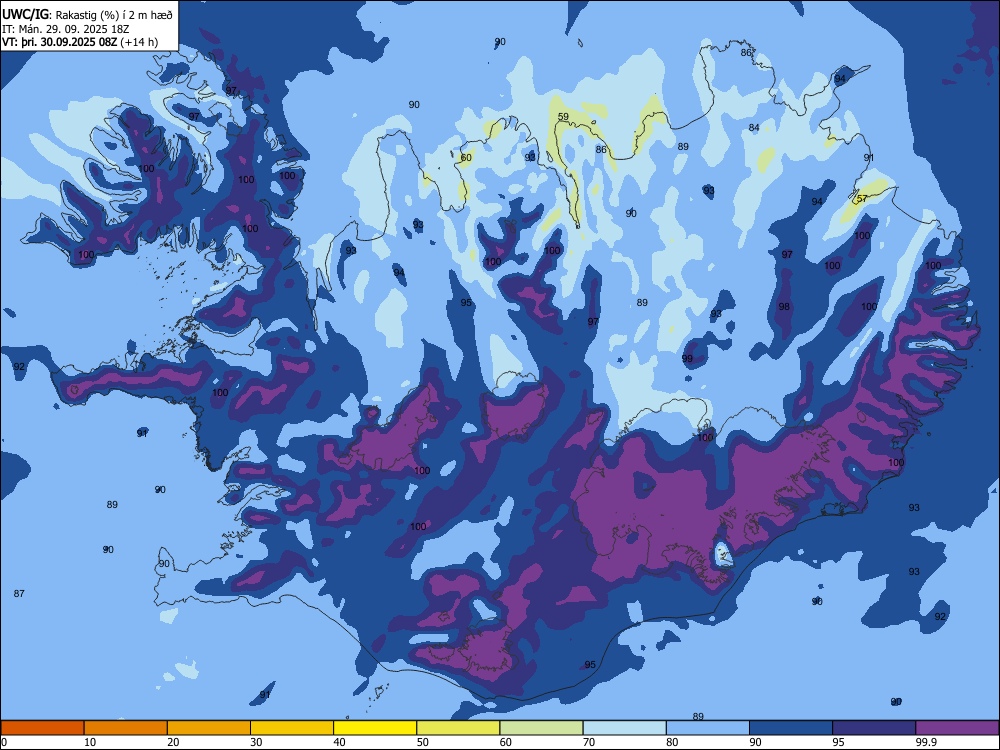This screenshot has height=750, width=1000.
Task: Click the '84' humidity value on the map
Action: pyautogui.click(x=754, y=128)
